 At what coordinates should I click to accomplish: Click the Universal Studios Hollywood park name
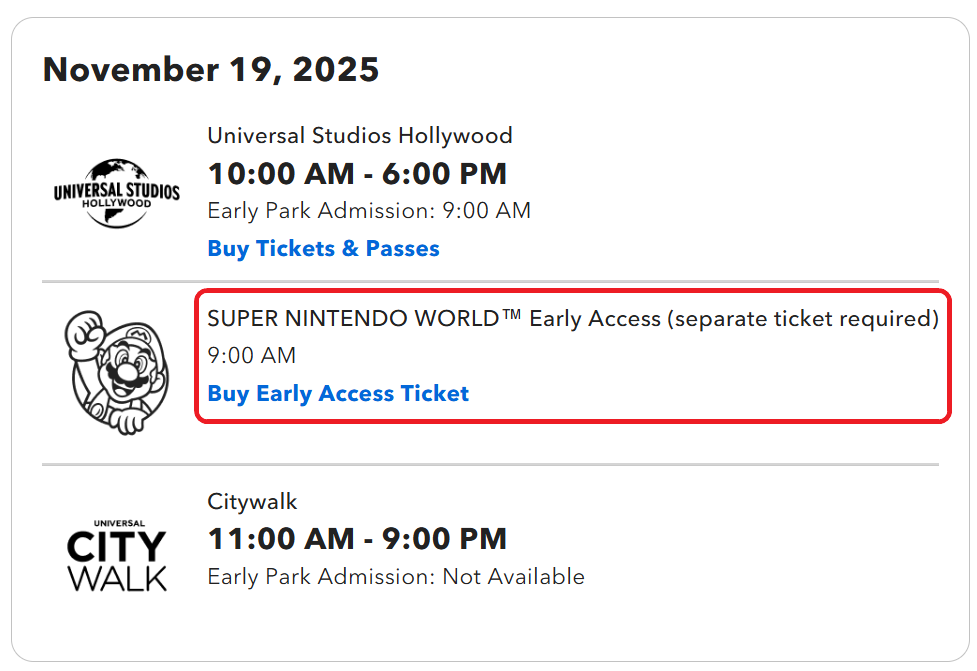tap(360, 135)
